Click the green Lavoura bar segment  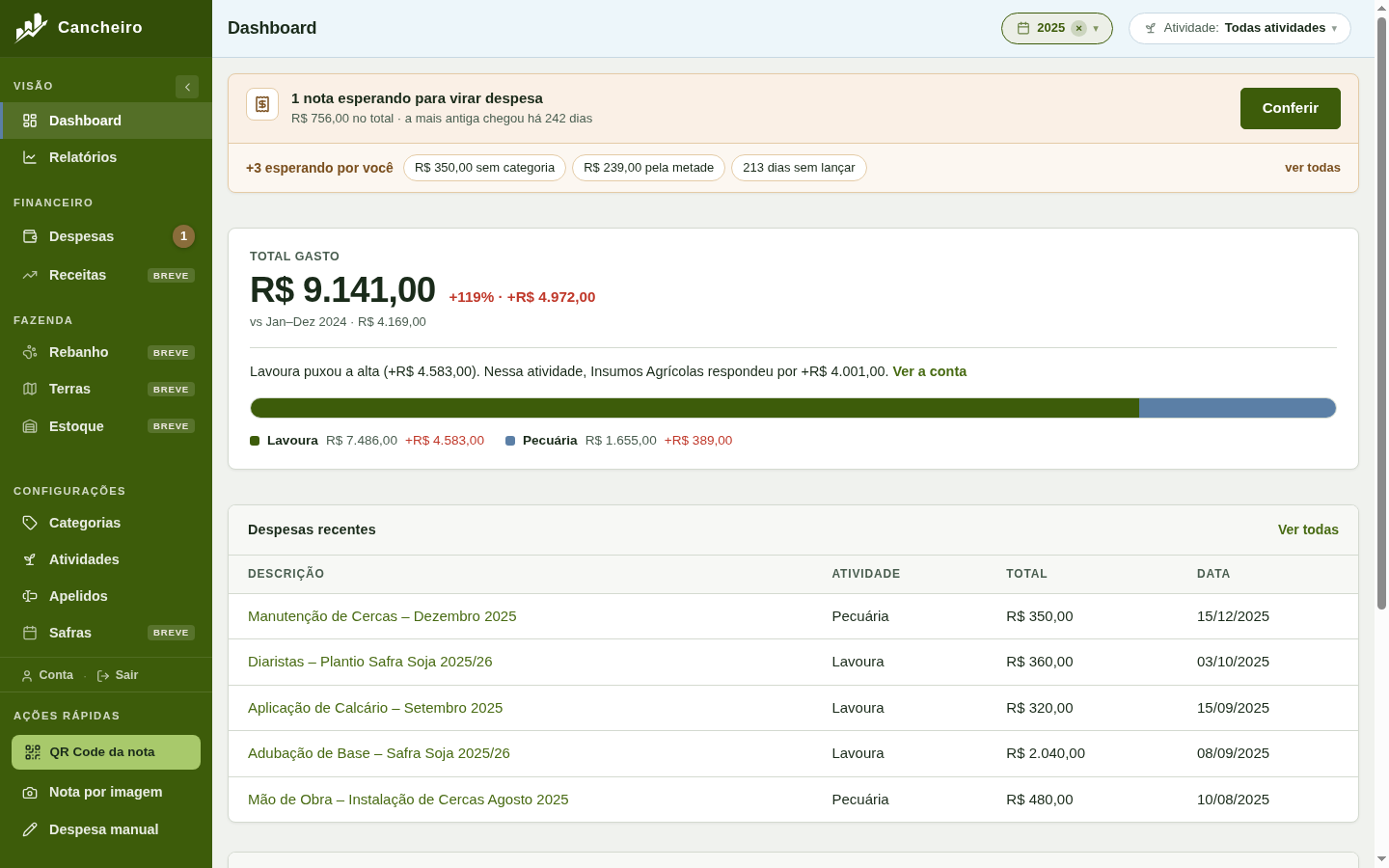[x=694, y=408]
